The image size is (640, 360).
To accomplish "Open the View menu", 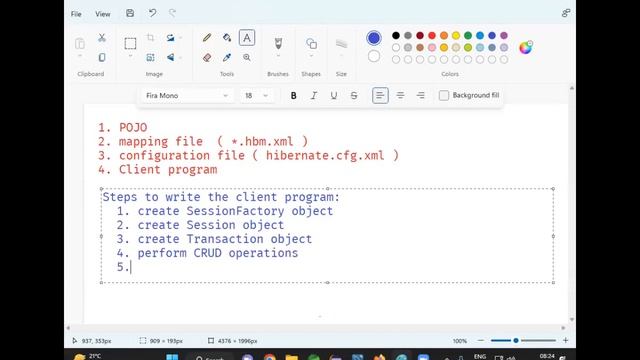I will point(102,14).
